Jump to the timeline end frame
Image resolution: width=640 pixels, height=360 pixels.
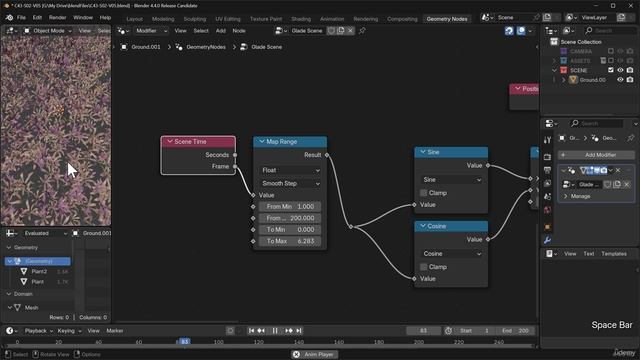(x=299, y=331)
